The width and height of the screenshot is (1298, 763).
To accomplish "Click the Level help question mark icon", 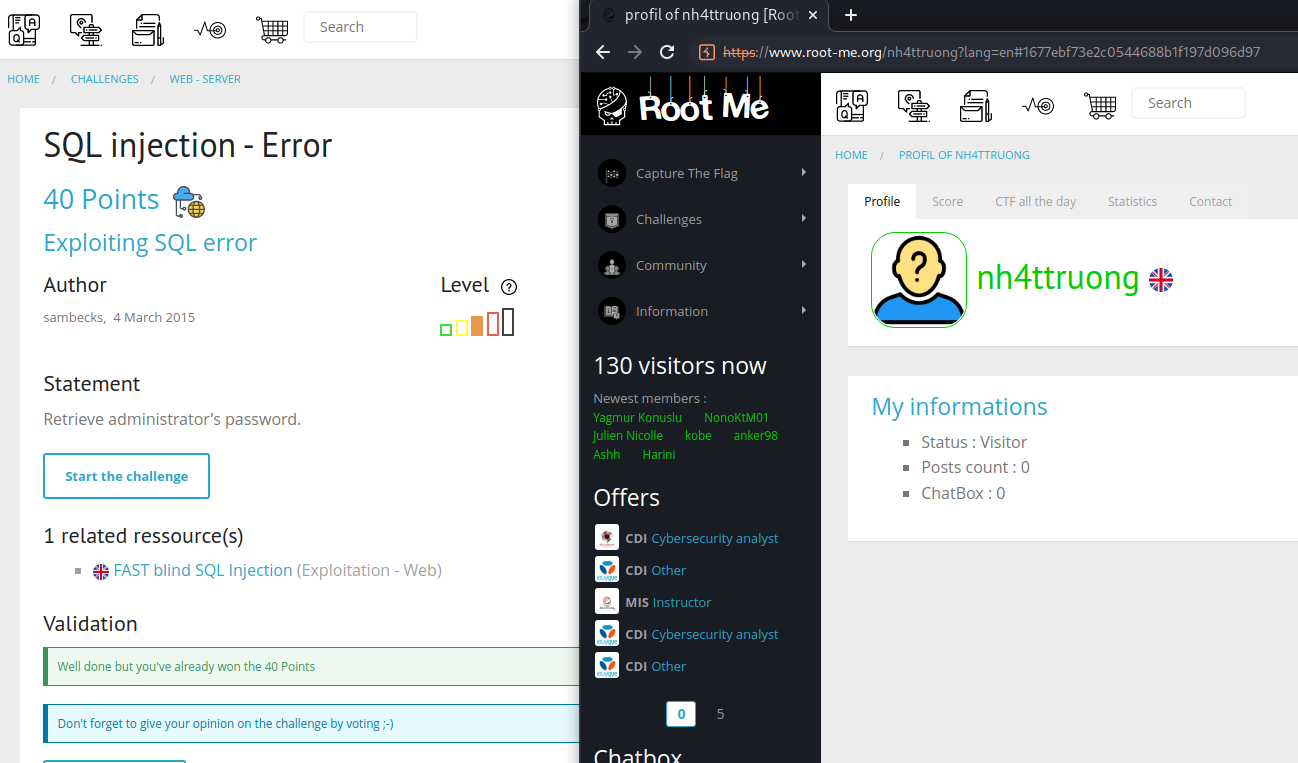I will [509, 287].
